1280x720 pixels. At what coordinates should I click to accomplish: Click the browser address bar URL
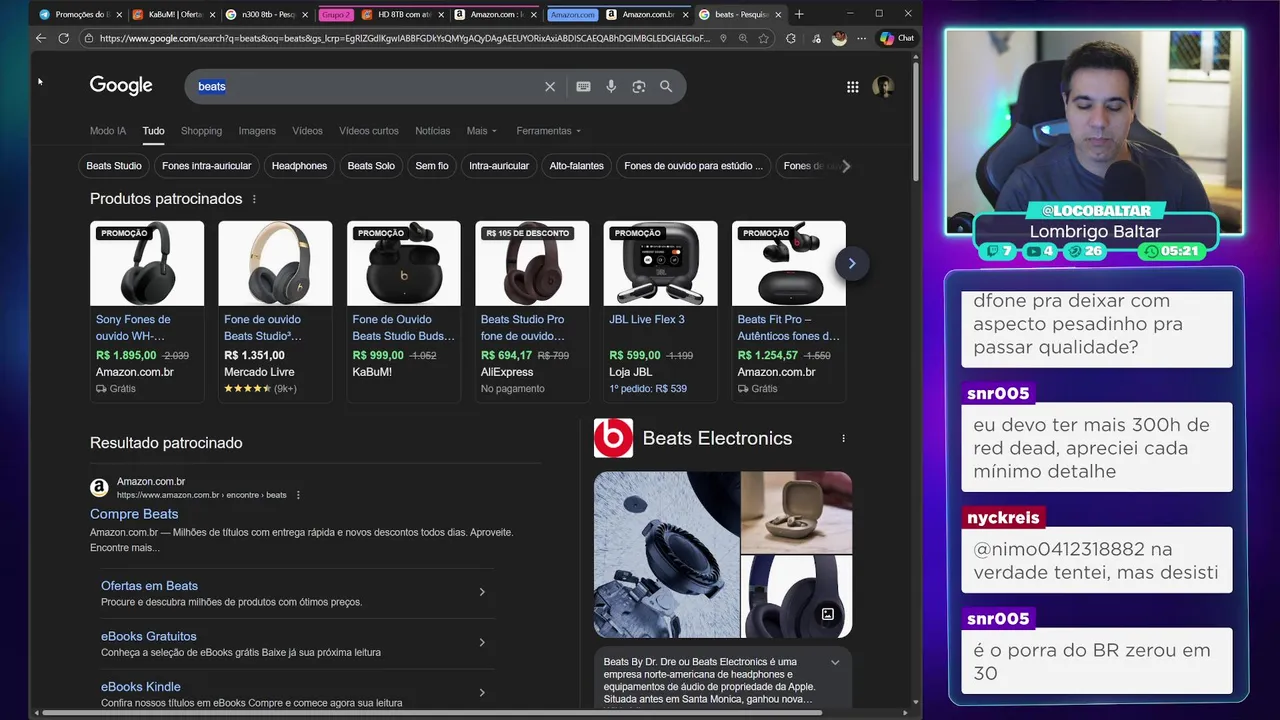click(x=405, y=38)
